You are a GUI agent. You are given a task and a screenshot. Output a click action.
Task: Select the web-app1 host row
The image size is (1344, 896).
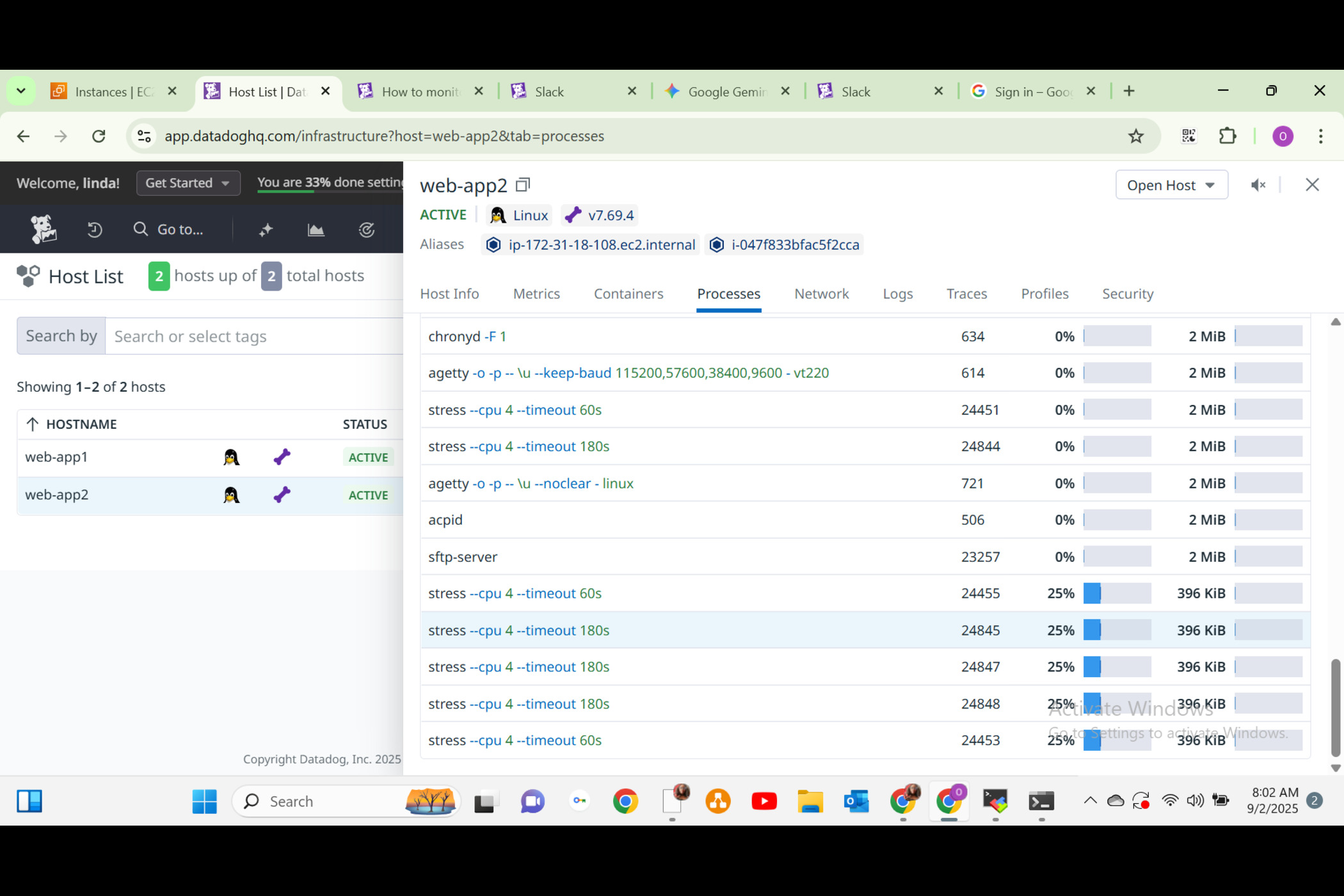210,458
